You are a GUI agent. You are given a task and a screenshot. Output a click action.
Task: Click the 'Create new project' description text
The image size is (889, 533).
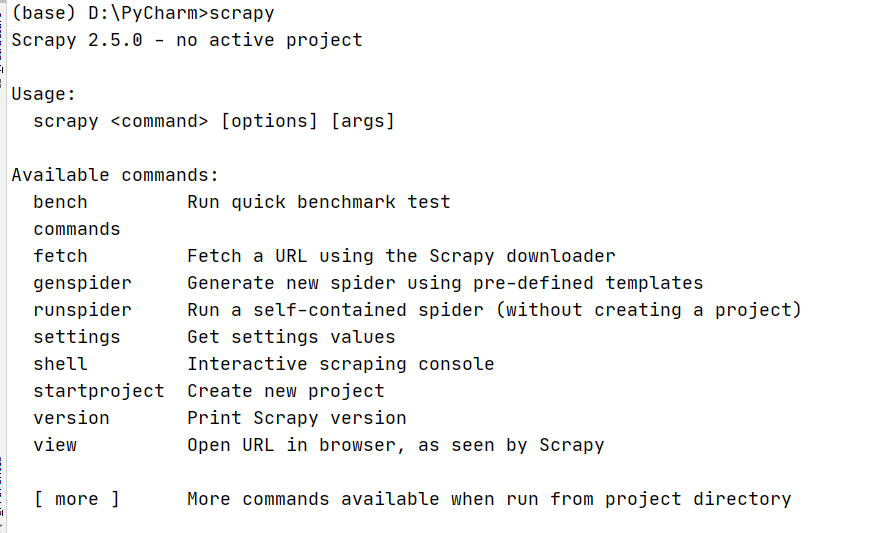(286, 391)
